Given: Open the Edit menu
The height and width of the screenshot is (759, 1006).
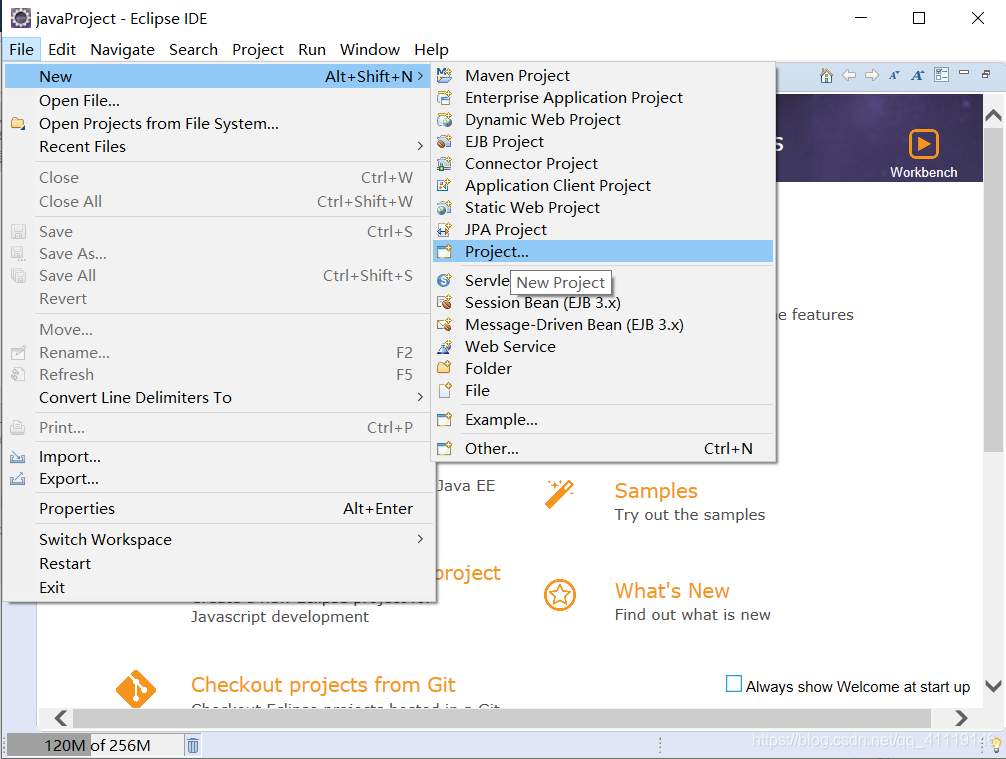Looking at the screenshot, I should [62, 49].
